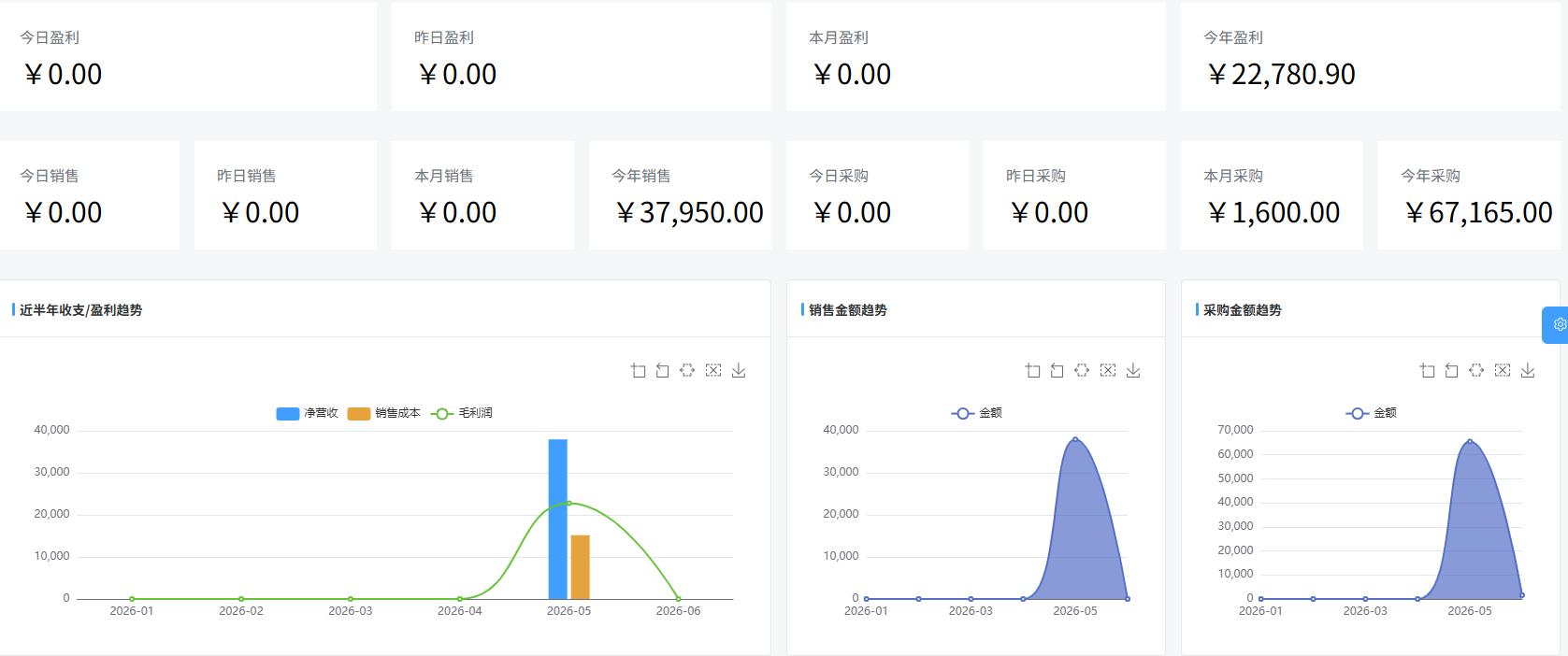This screenshot has width=1568, height=656.
Task: Undo zoom in 近半年收支/盈利趋势 chart
Action: pyautogui.click(x=662, y=371)
